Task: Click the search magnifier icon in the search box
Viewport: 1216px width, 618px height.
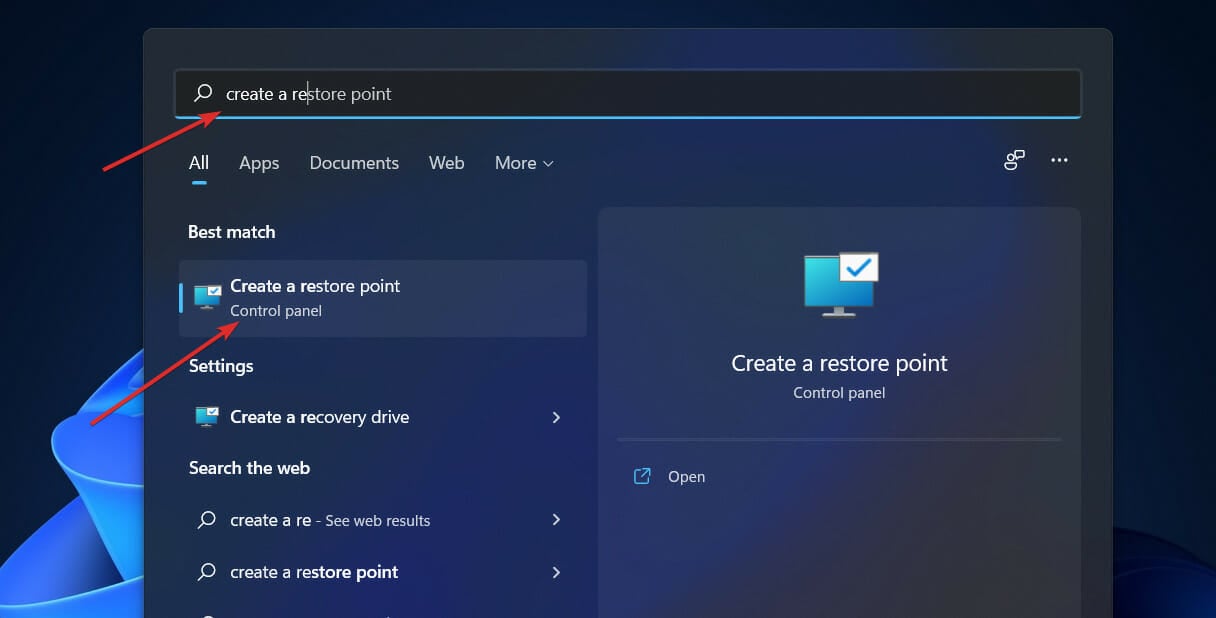Action: click(x=203, y=93)
